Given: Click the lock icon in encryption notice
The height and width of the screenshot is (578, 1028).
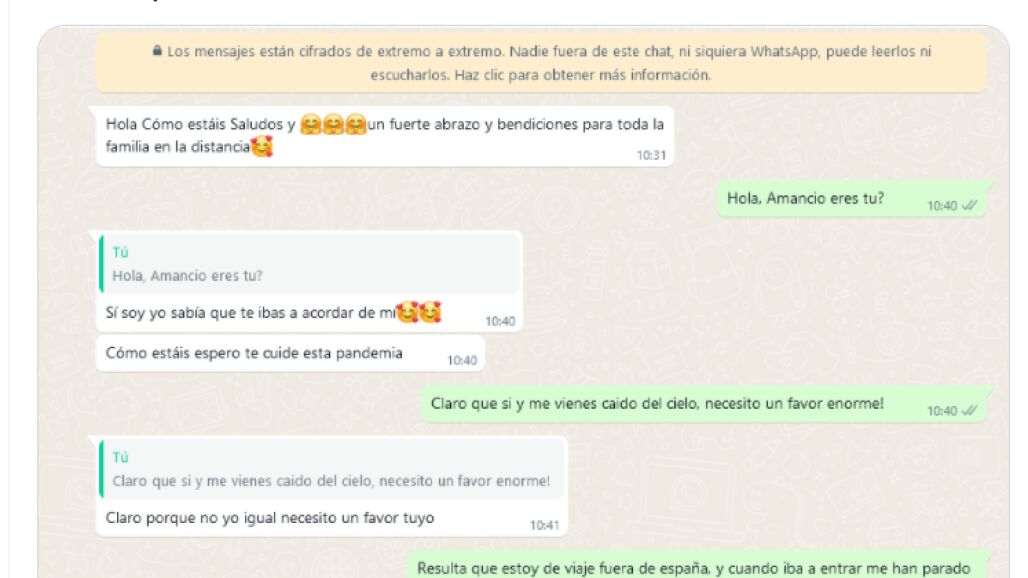Looking at the screenshot, I should click(x=157, y=50).
